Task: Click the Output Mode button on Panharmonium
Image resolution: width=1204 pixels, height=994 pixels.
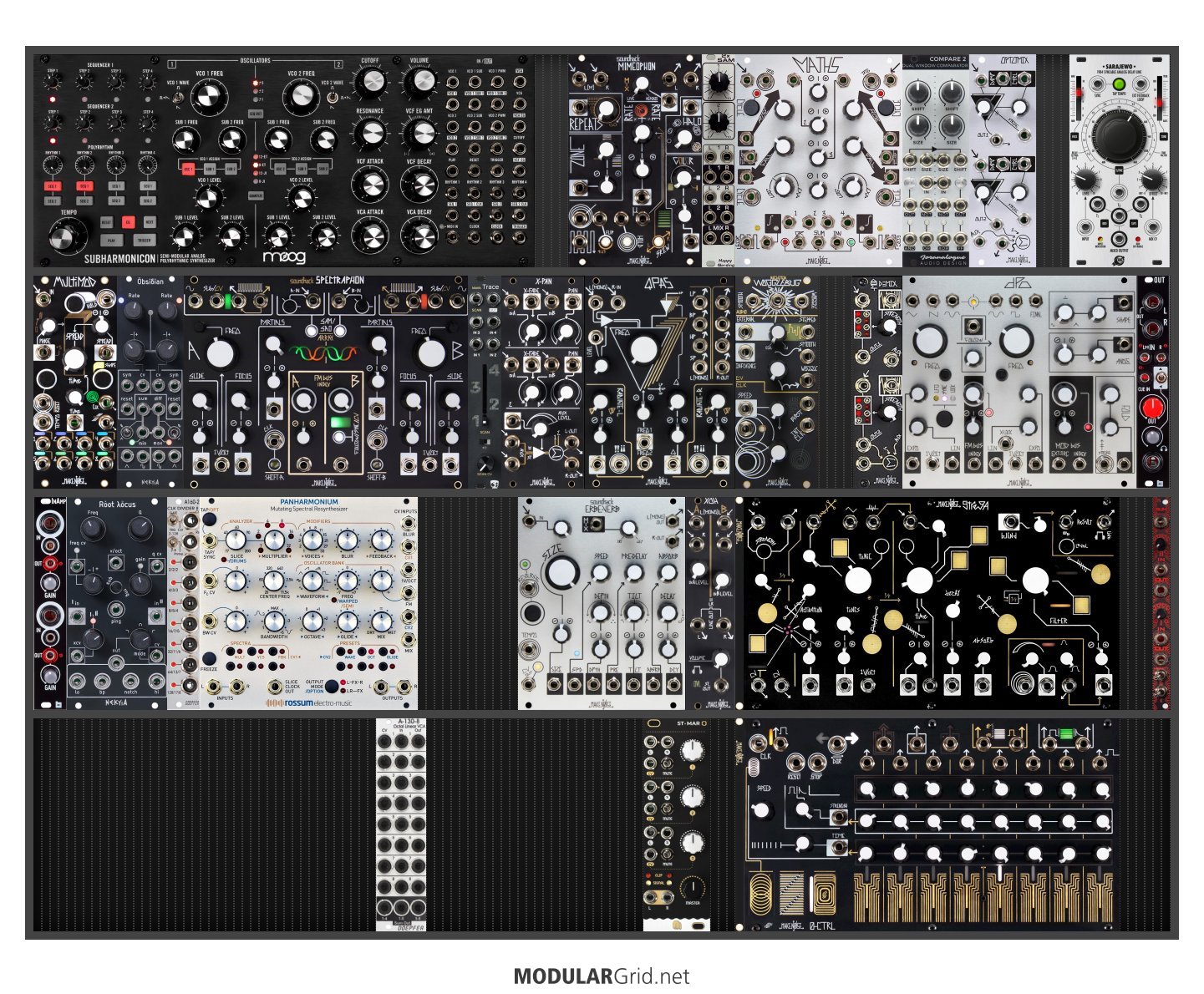Action: [333, 686]
